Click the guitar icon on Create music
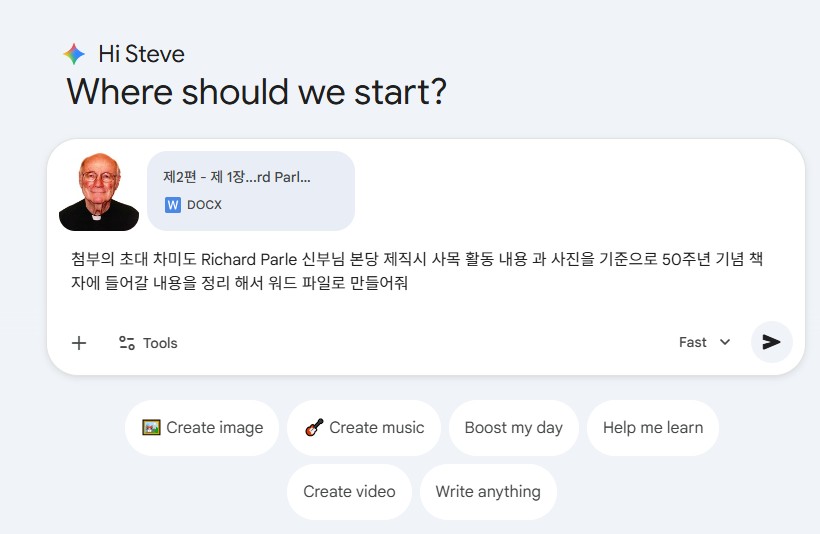 click(314, 428)
